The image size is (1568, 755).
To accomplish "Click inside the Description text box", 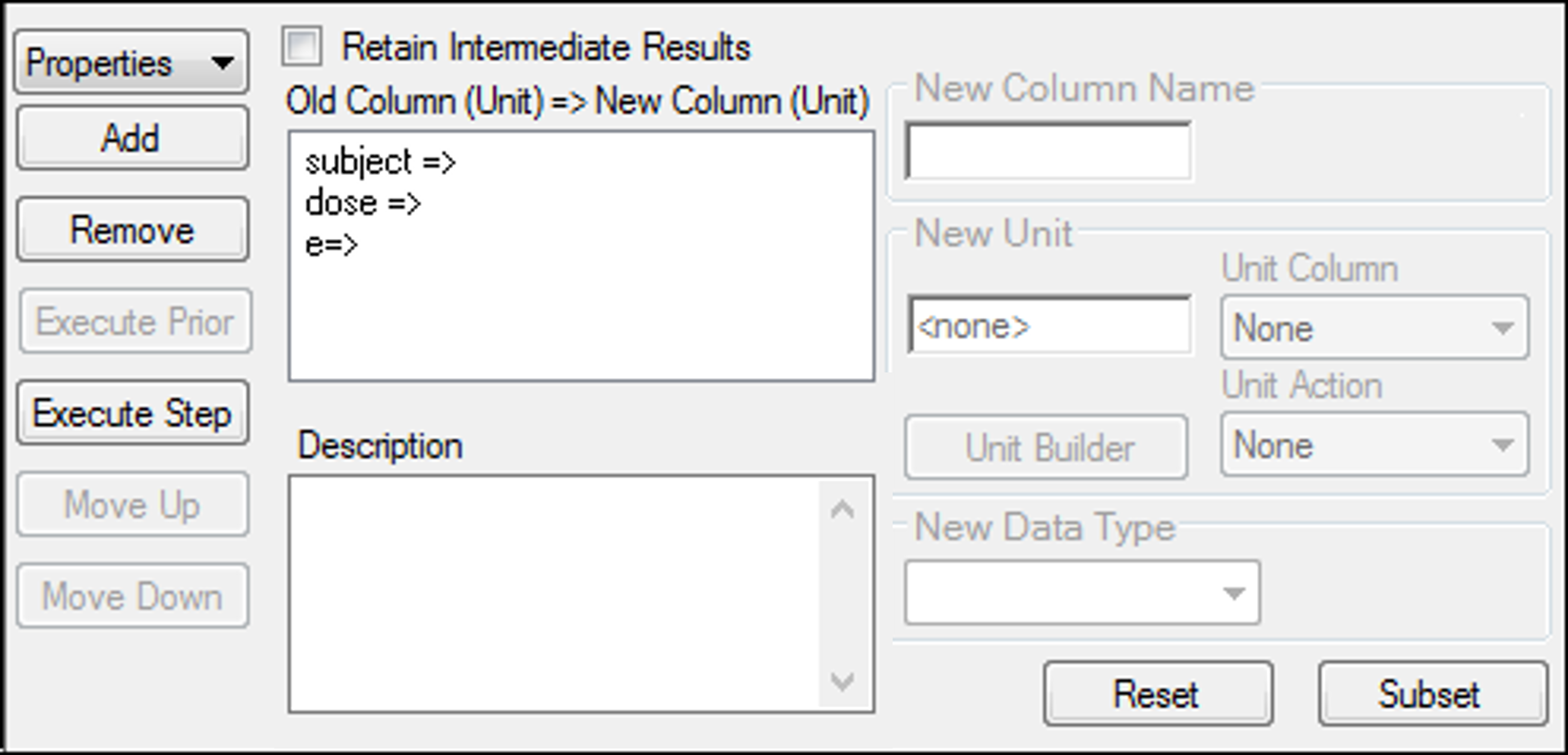I will [x=554, y=593].
